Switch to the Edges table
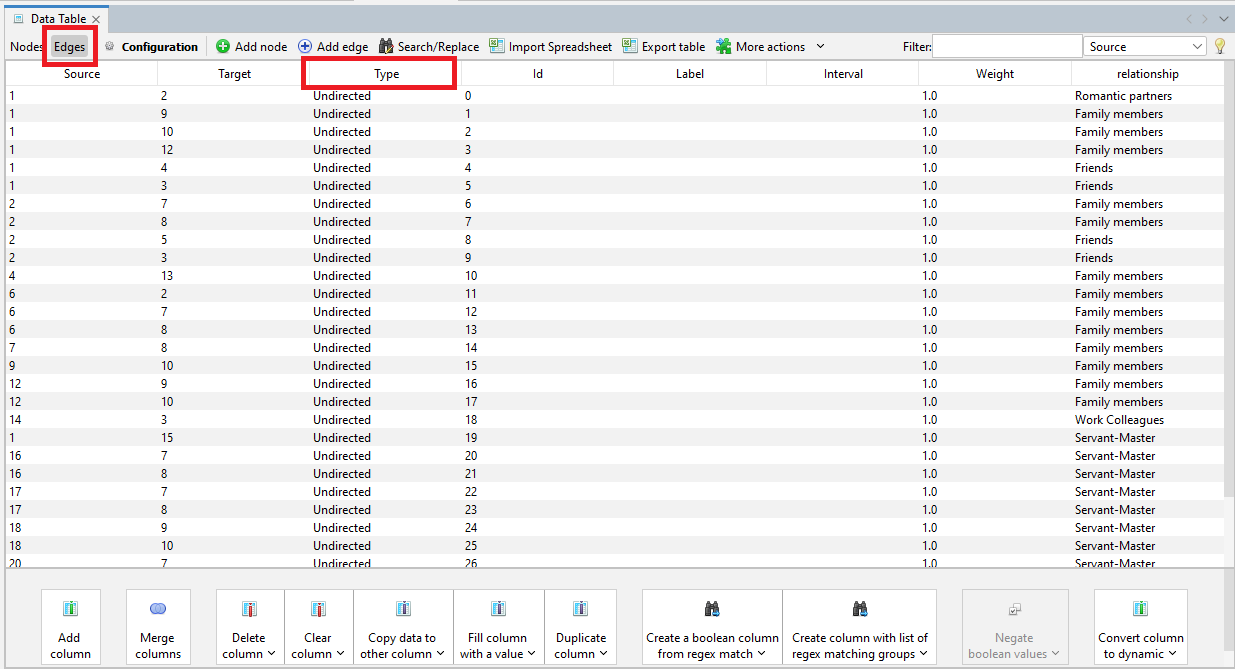 coord(69,46)
